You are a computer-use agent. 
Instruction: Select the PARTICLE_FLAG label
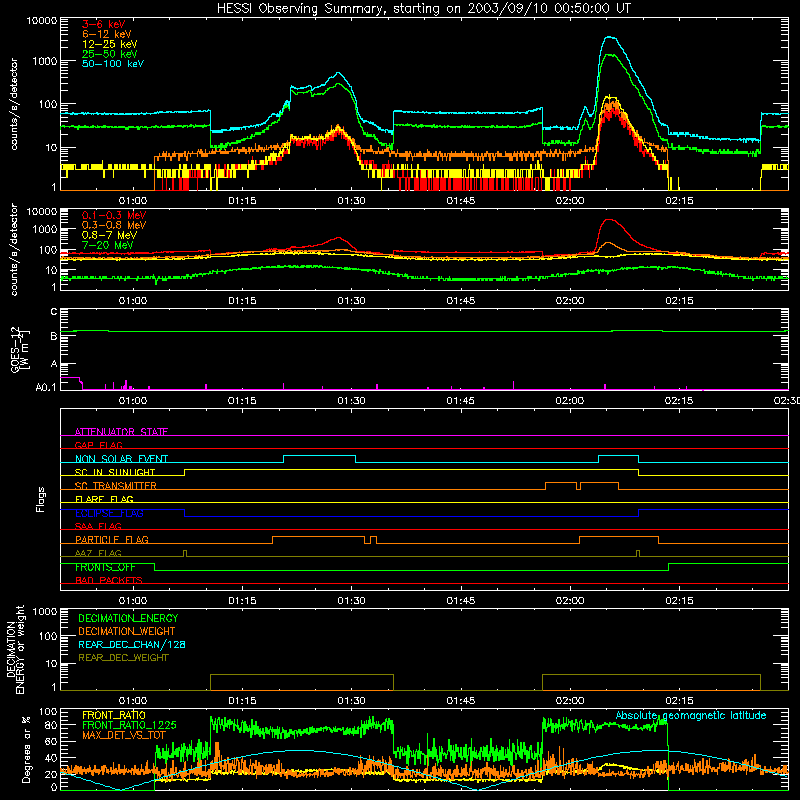(112, 539)
